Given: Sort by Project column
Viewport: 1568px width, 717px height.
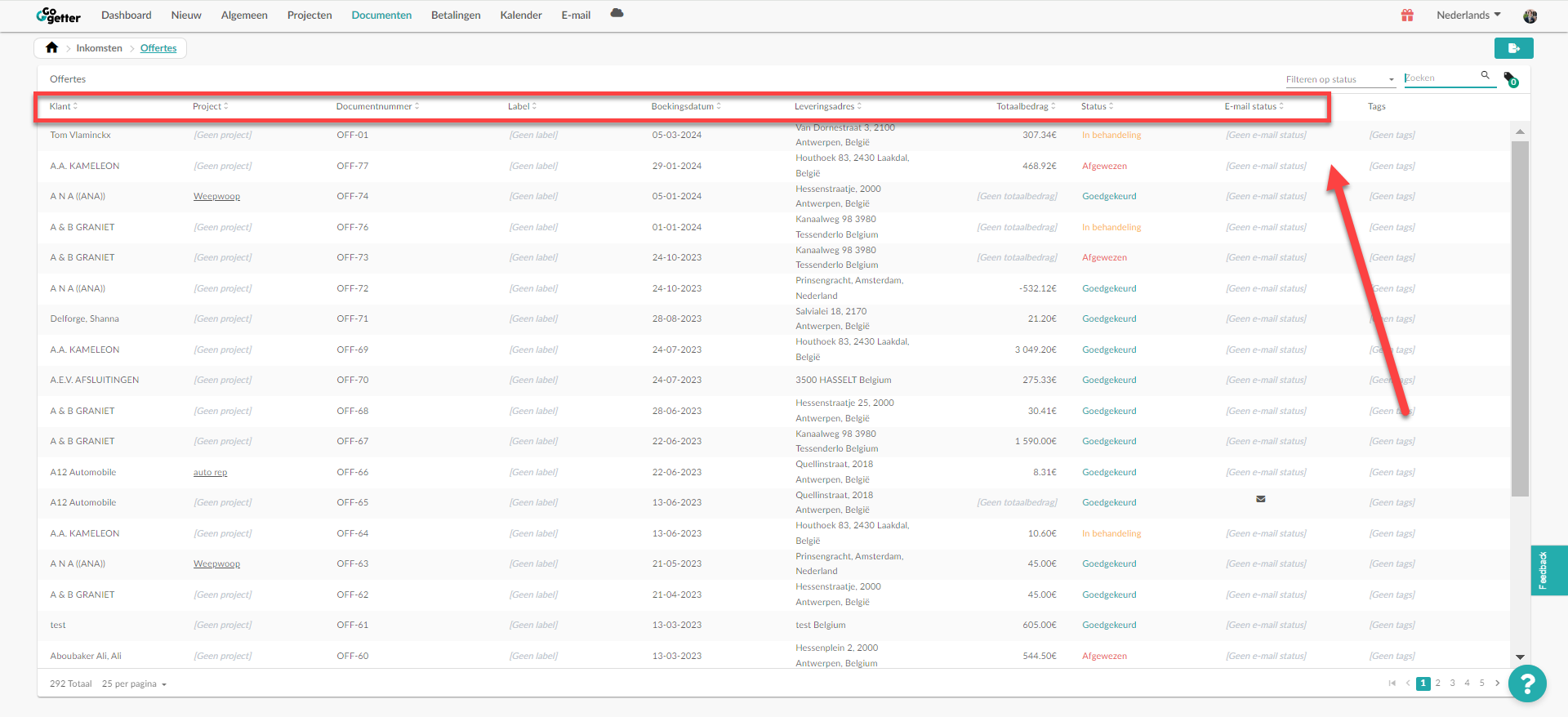Looking at the screenshot, I should (211, 106).
